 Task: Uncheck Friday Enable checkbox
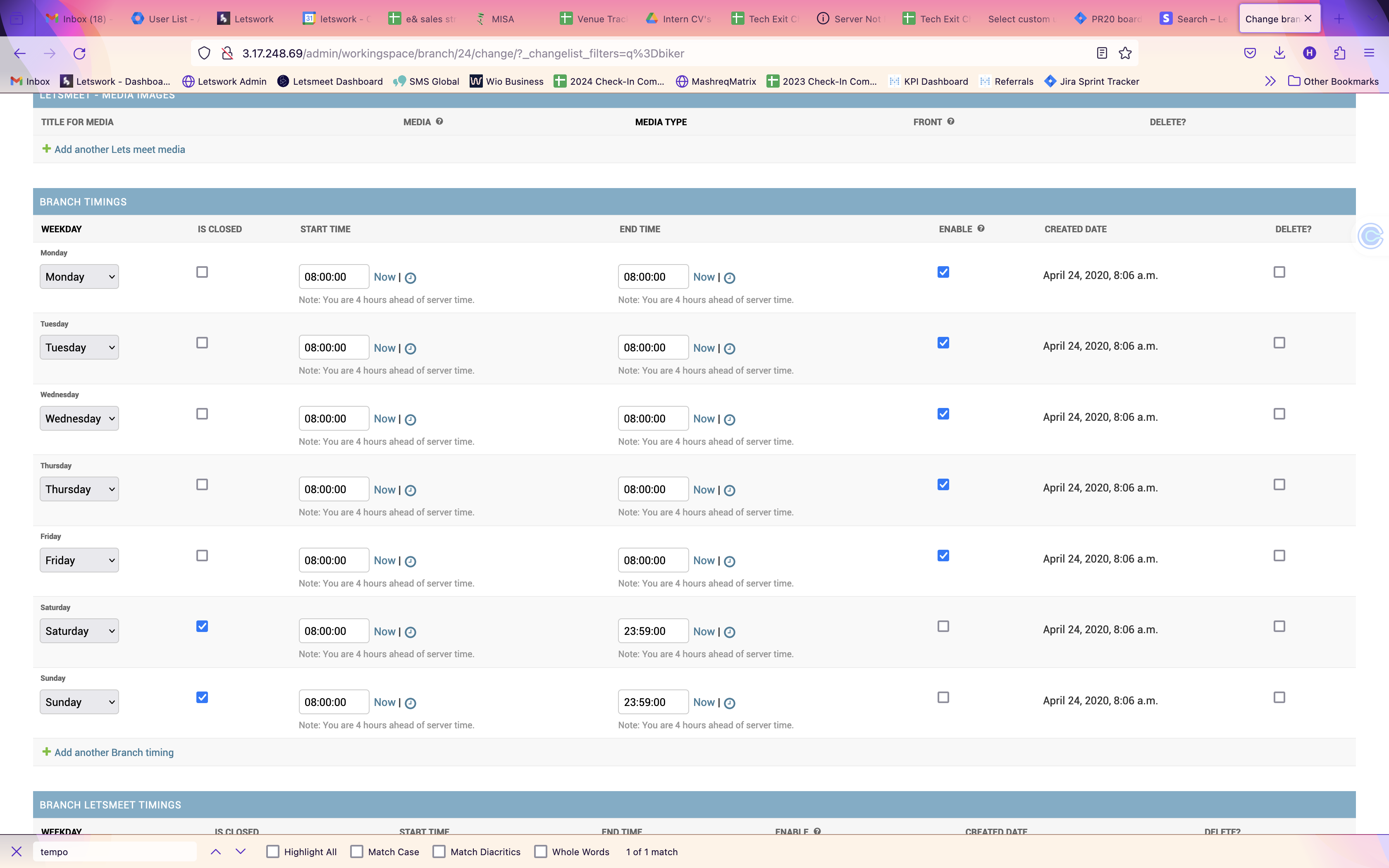pyautogui.click(x=943, y=556)
